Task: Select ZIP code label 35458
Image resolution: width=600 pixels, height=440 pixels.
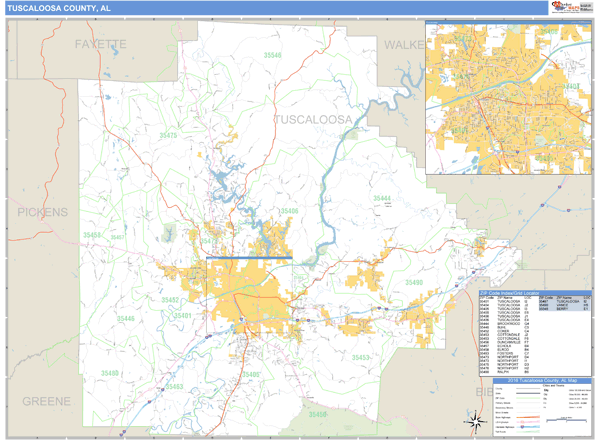Action: (92, 235)
